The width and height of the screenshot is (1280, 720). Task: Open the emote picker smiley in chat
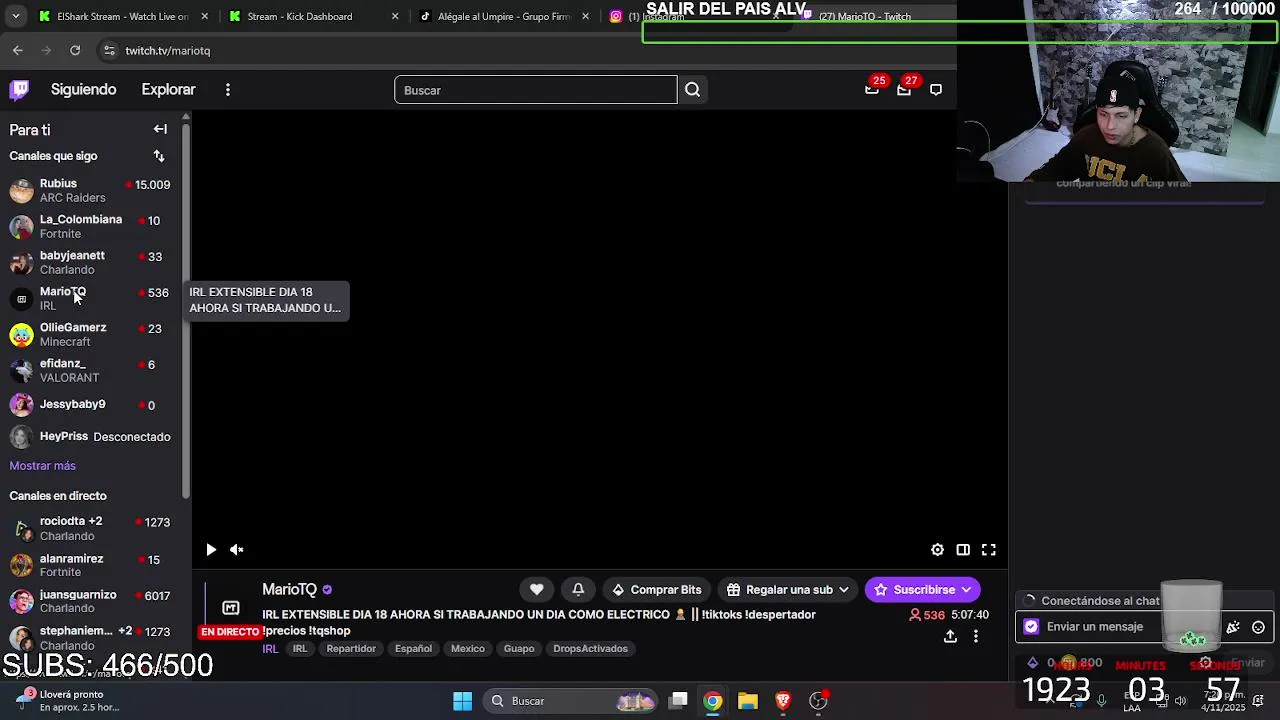(x=1258, y=627)
